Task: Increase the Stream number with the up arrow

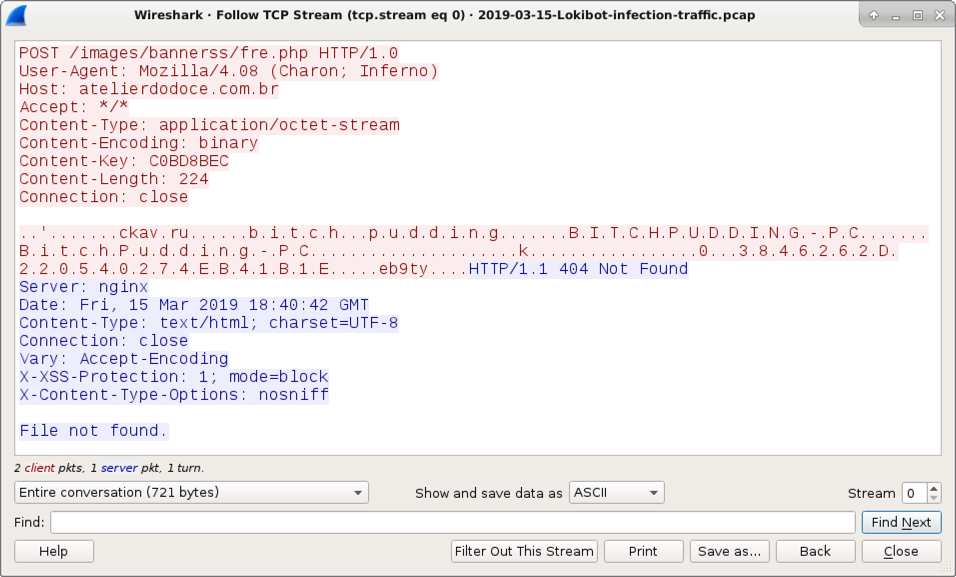Action: tap(933, 488)
